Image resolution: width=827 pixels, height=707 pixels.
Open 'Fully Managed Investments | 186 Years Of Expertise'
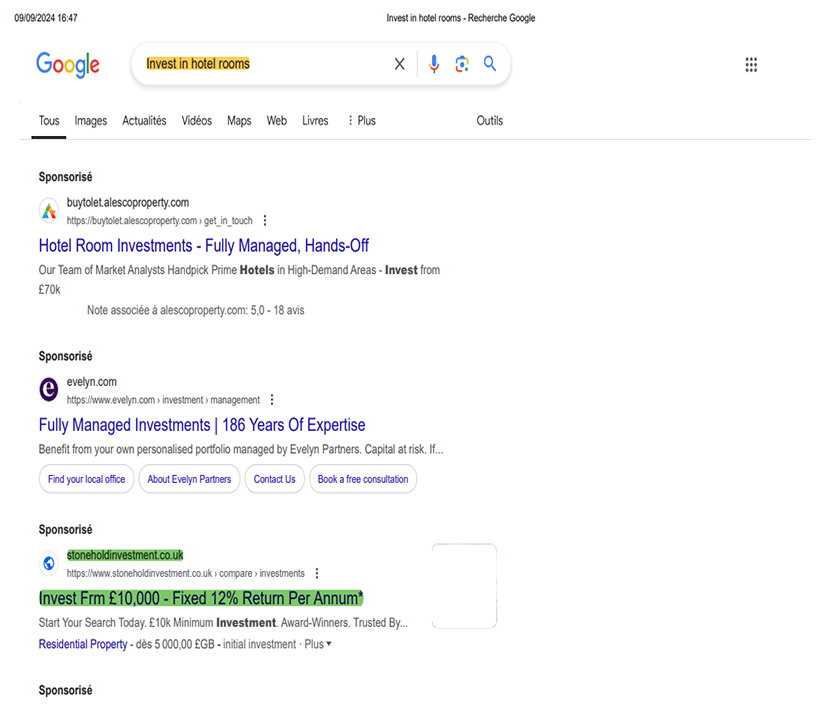pyautogui.click(x=202, y=425)
